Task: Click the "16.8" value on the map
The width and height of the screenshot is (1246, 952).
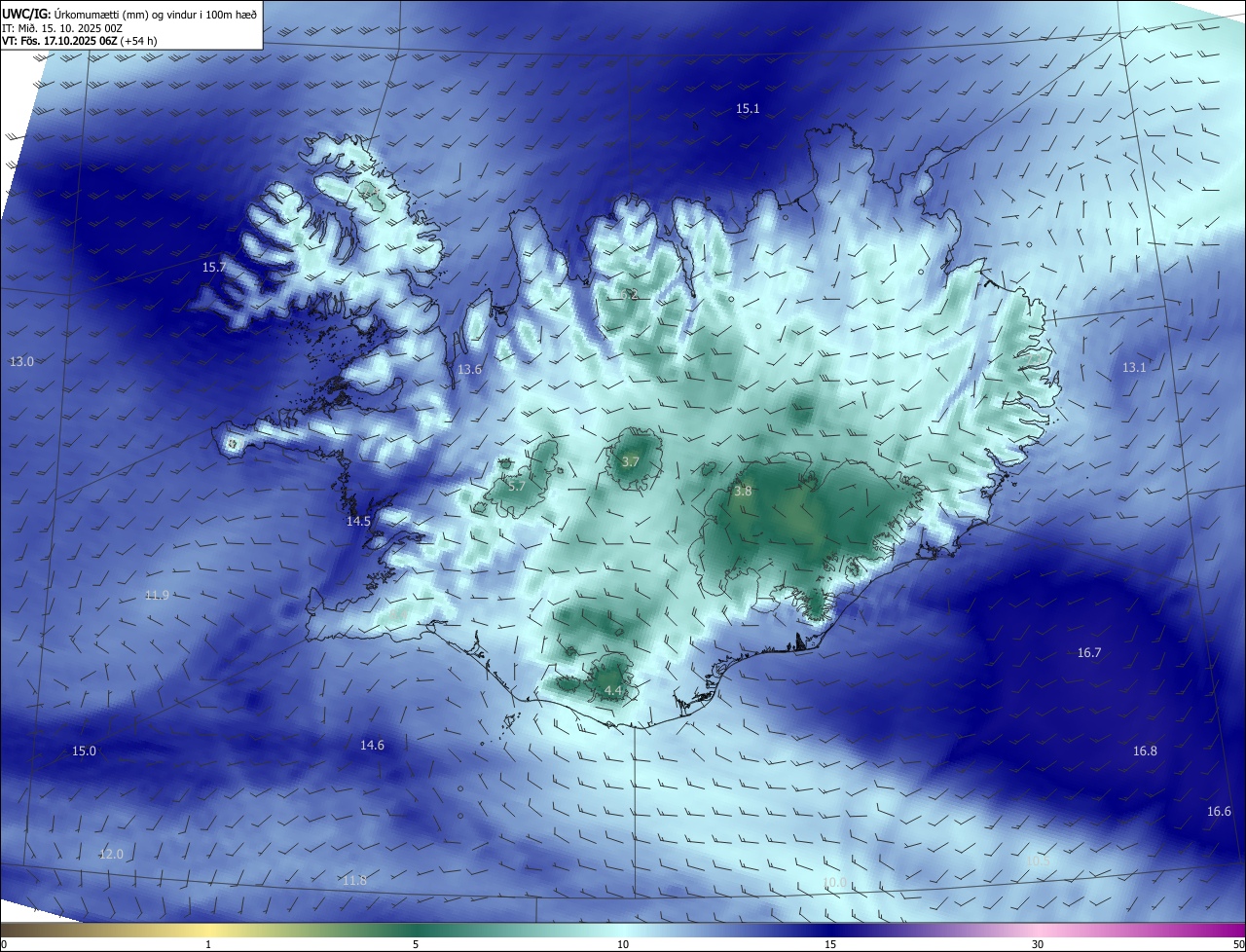Action: [1145, 751]
